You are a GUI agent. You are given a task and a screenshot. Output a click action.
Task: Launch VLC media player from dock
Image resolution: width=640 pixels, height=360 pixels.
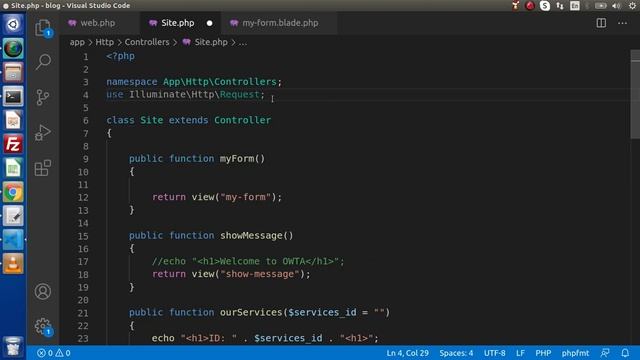tap(13, 264)
